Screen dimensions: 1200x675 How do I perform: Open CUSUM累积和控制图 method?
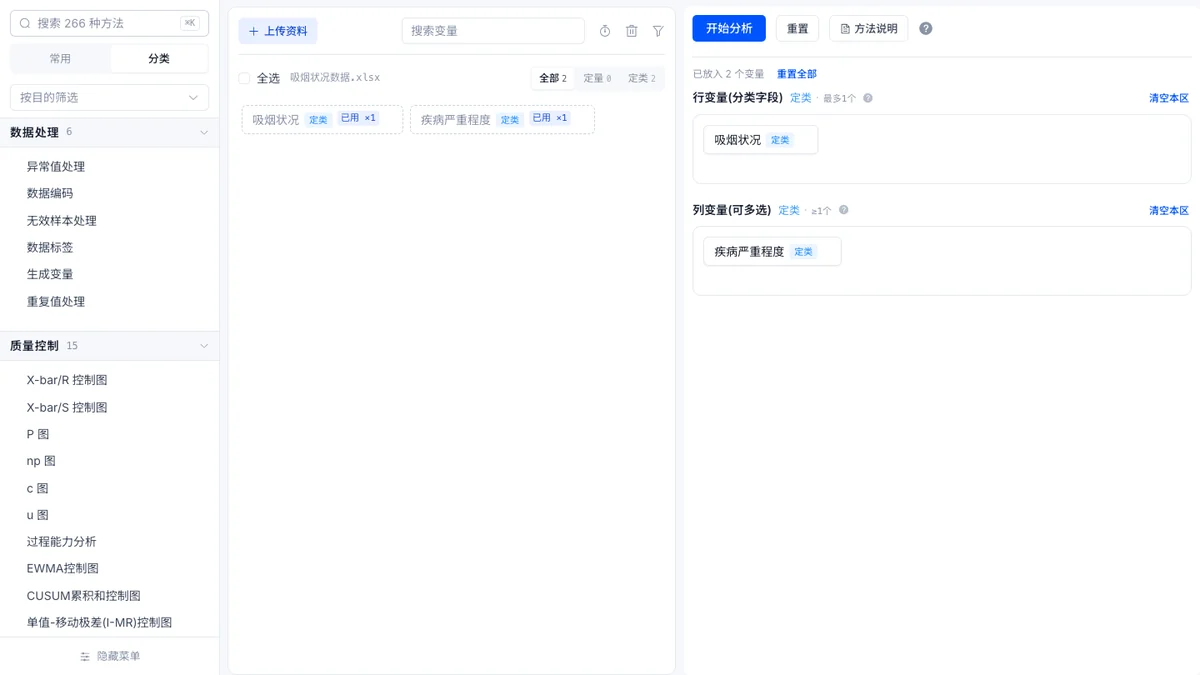click(84, 595)
